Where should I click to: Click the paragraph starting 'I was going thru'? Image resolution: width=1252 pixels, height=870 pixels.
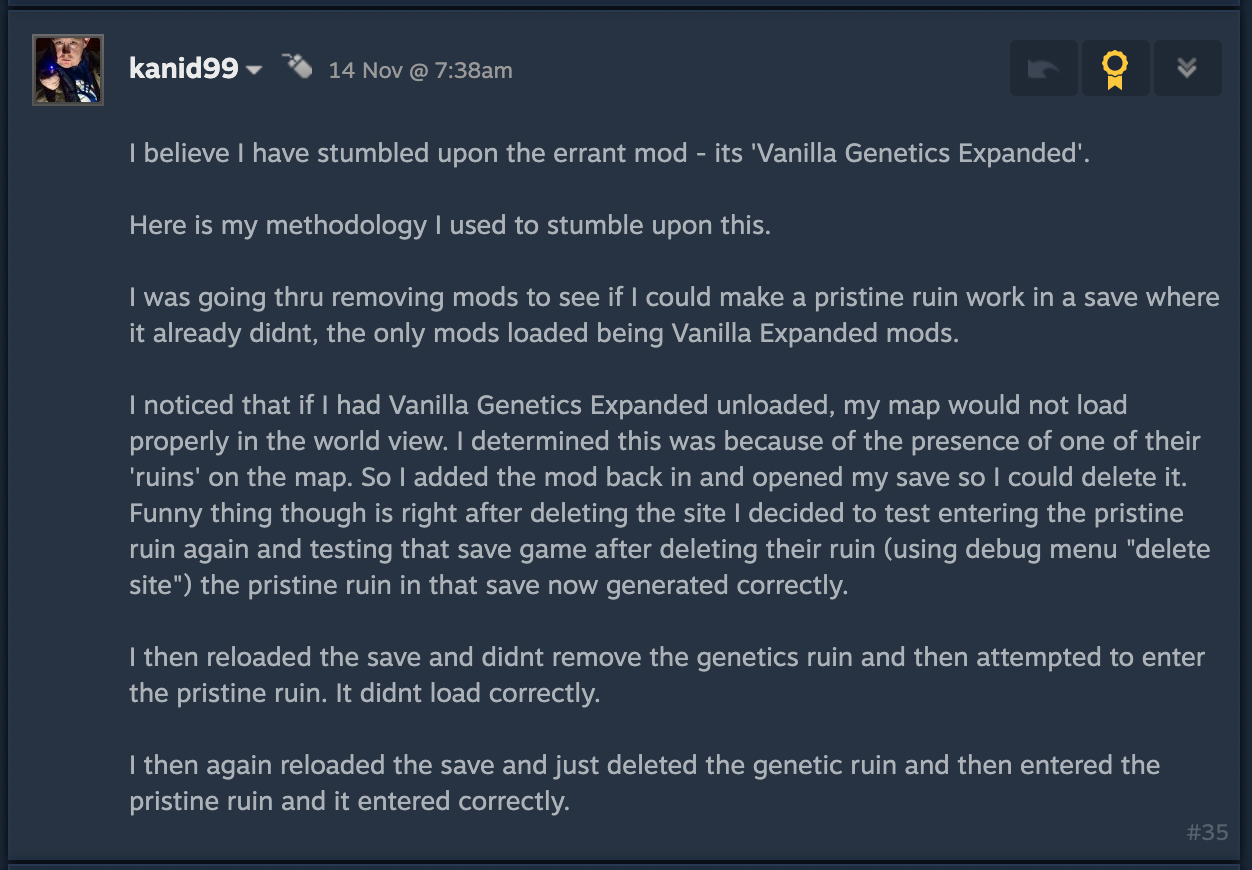pyautogui.click(x=674, y=316)
